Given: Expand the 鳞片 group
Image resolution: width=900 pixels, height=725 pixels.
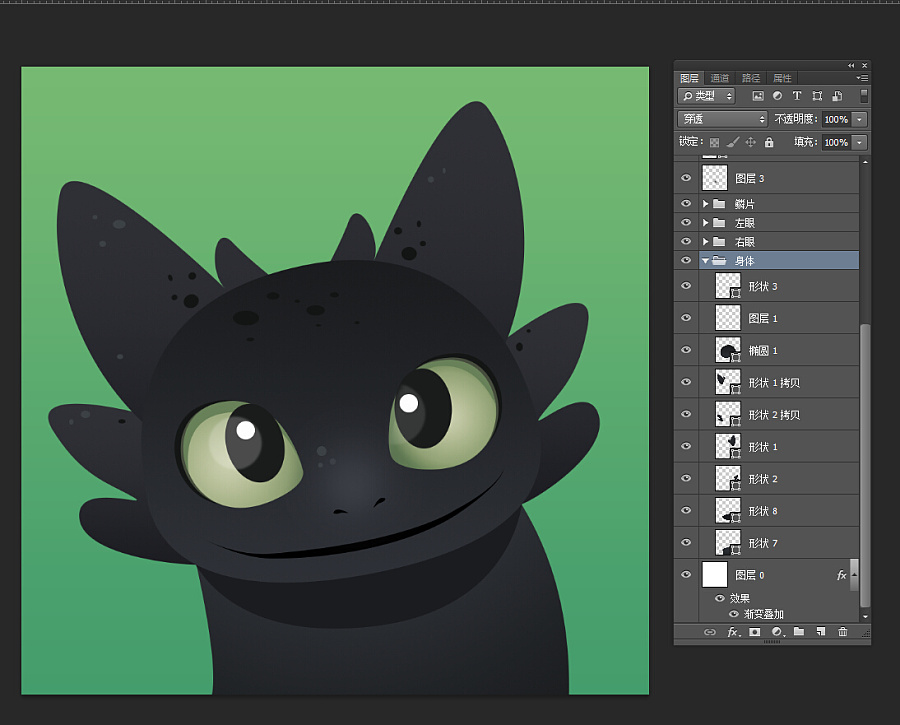Looking at the screenshot, I should [x=705, y=203].
